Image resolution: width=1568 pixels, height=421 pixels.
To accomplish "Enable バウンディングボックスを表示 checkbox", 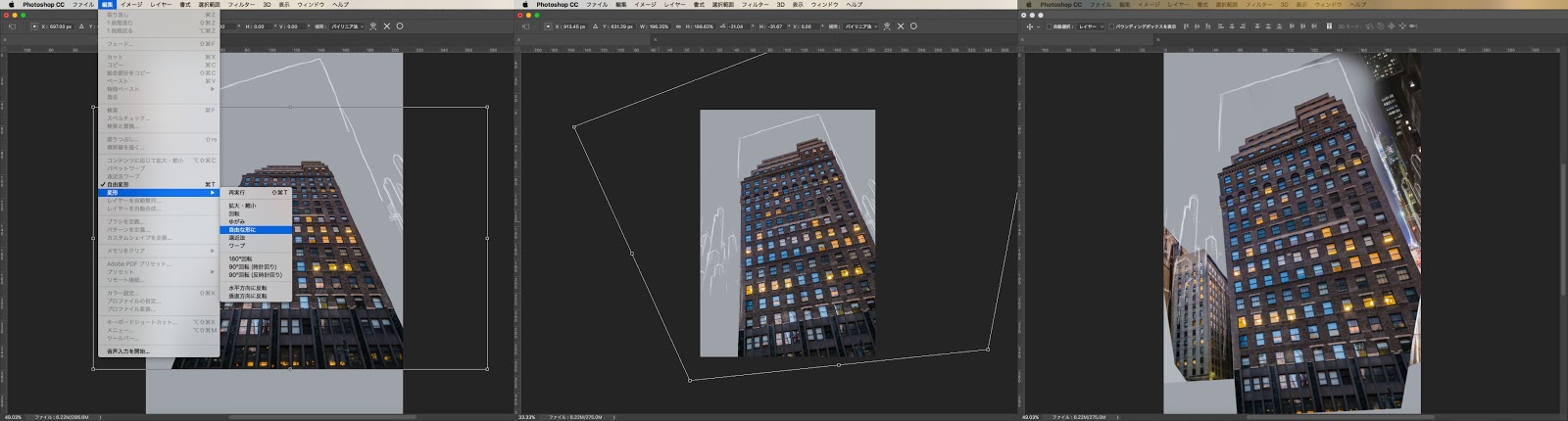I will point(1111,26).
